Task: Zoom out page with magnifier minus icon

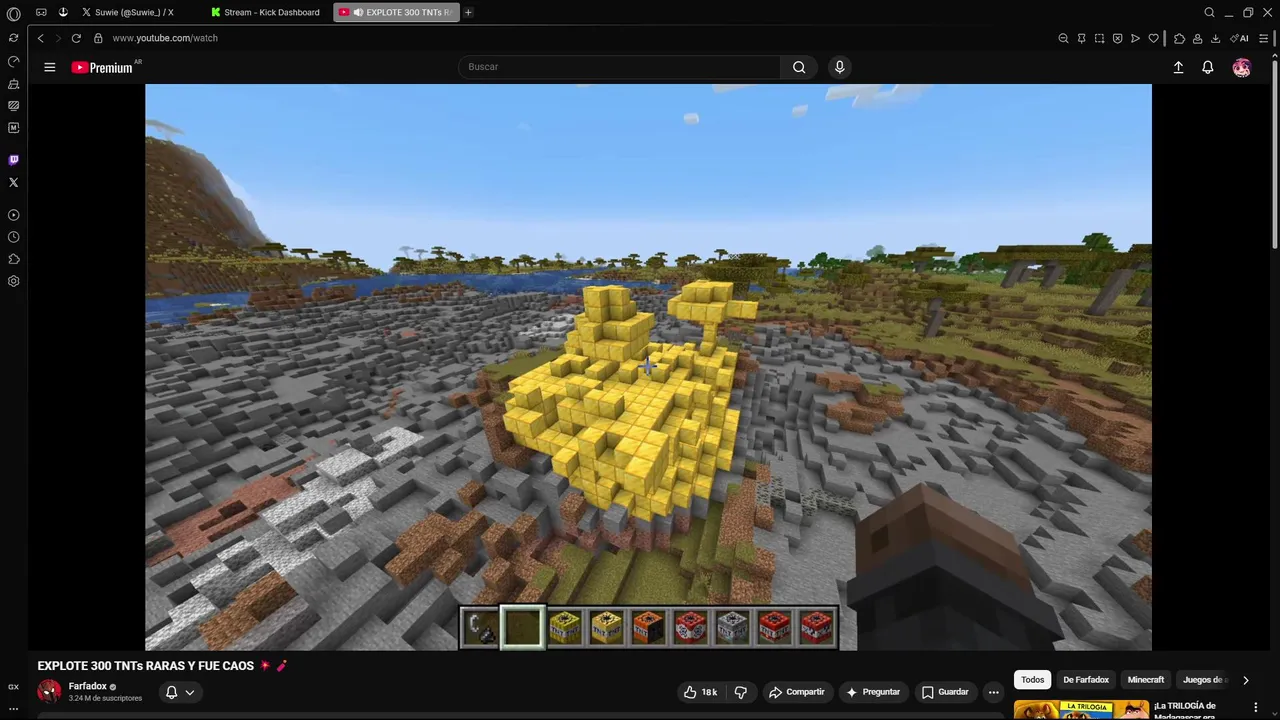Action: tap(1063, 38)
